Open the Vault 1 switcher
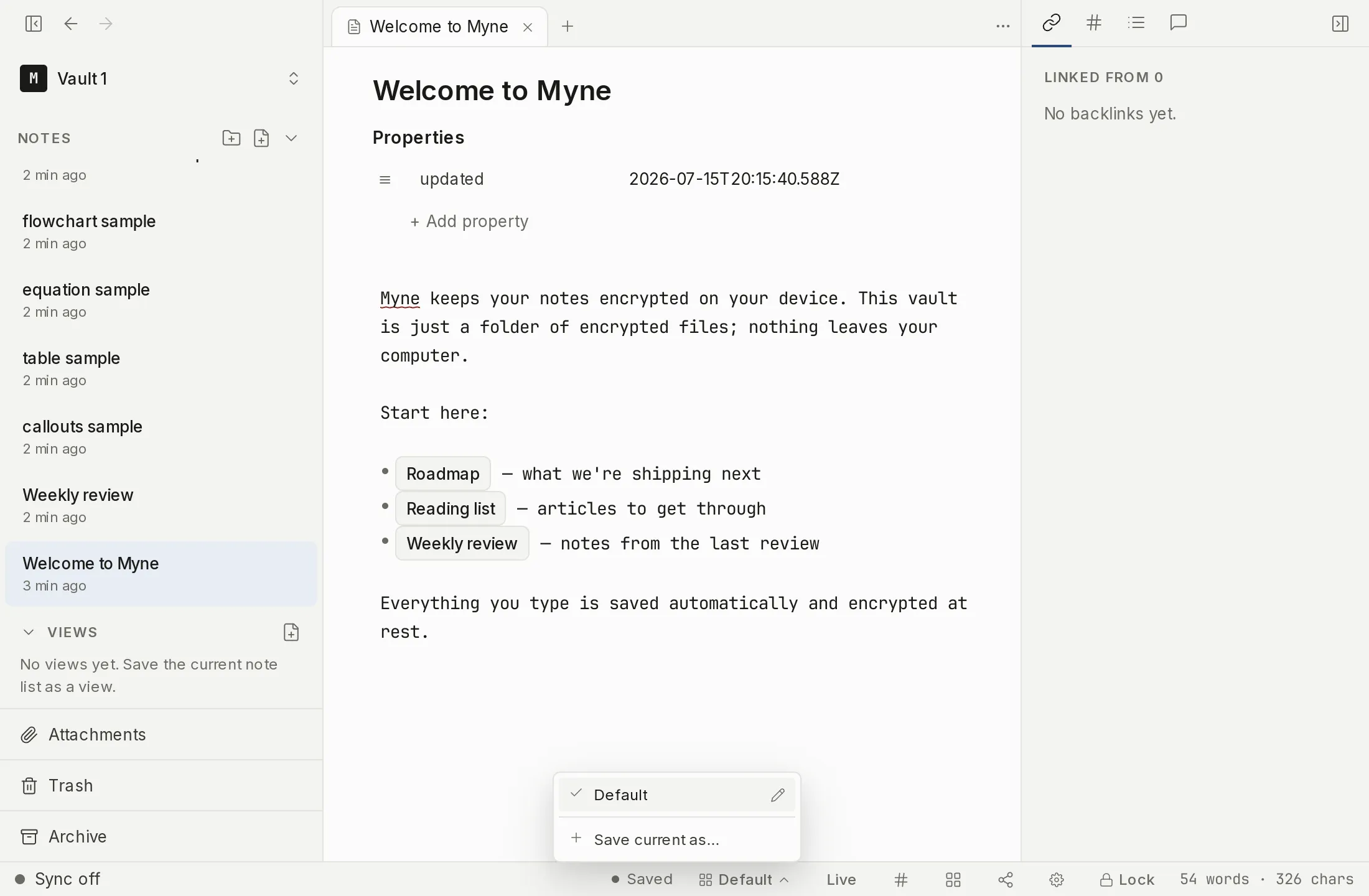This screenshot has height=896, width=1369. (161, 78)
